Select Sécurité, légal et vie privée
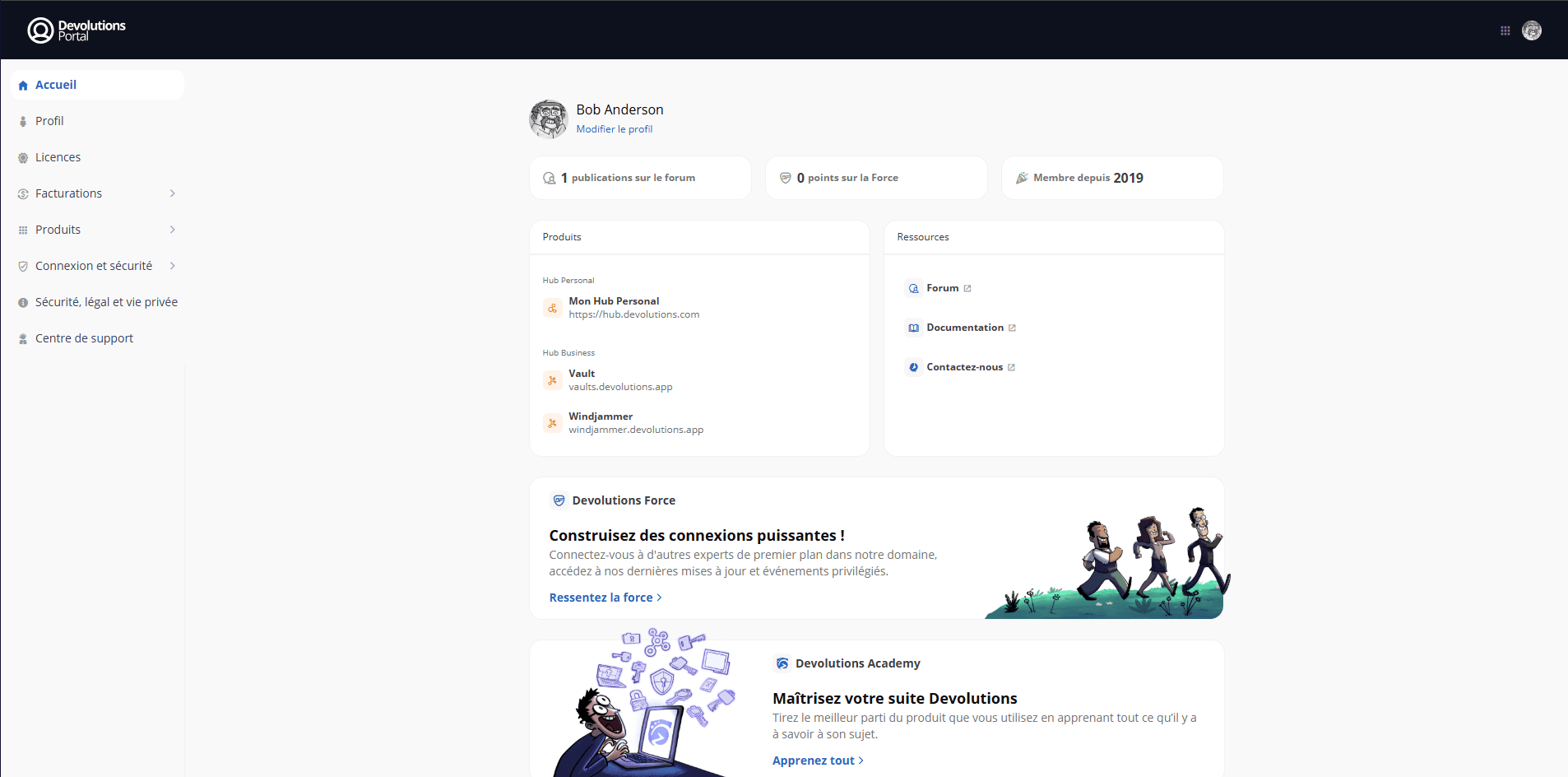 pos(106,302)
